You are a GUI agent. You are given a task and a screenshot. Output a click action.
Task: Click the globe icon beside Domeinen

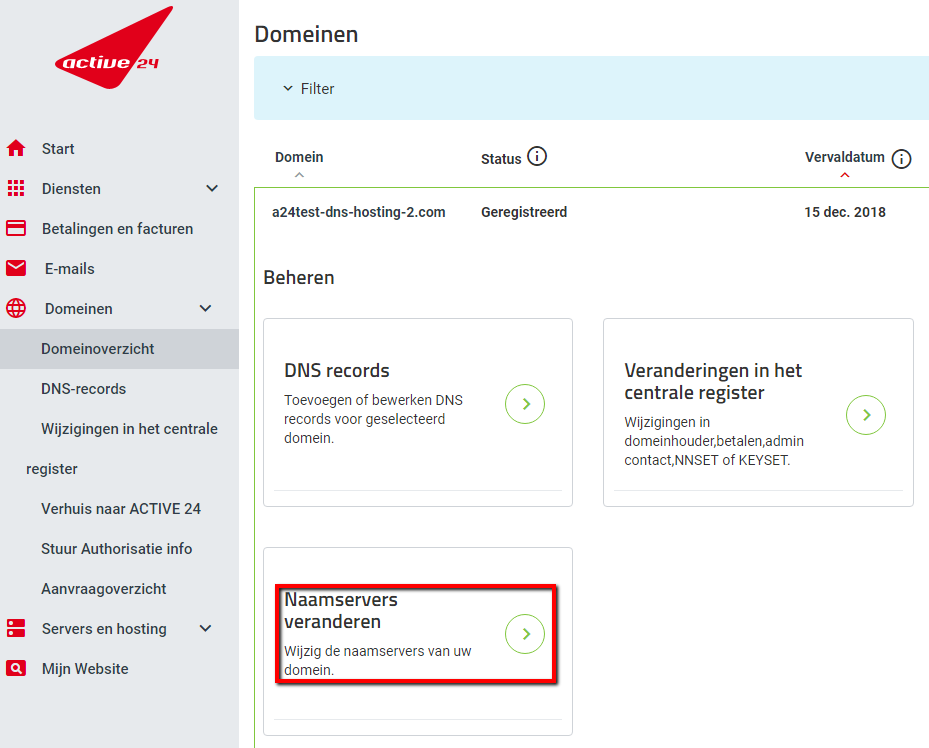pyautogui.click(x=16, y=308)
